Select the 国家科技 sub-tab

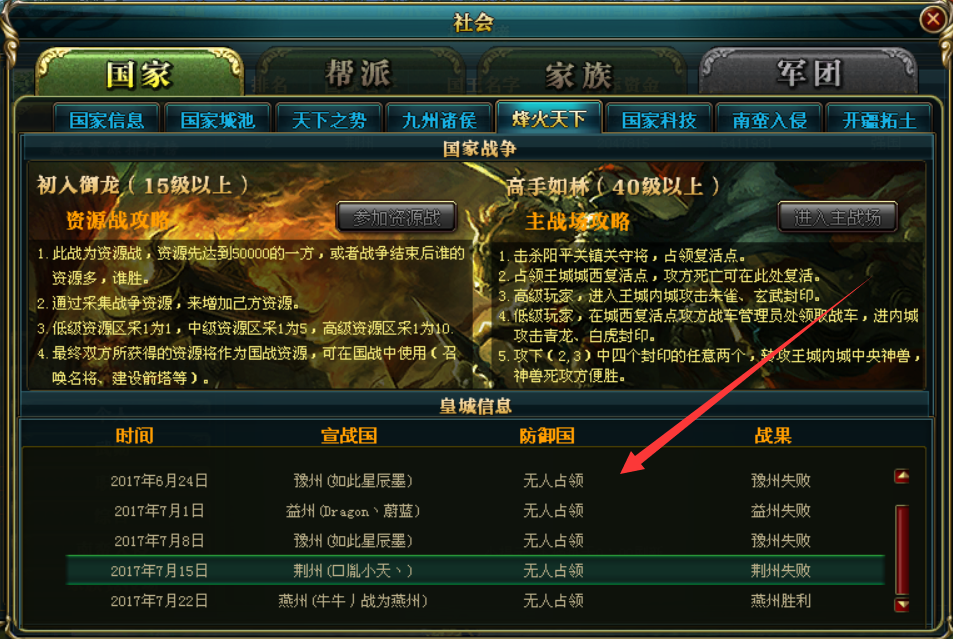pyautogui.click(x=659, y=119)
